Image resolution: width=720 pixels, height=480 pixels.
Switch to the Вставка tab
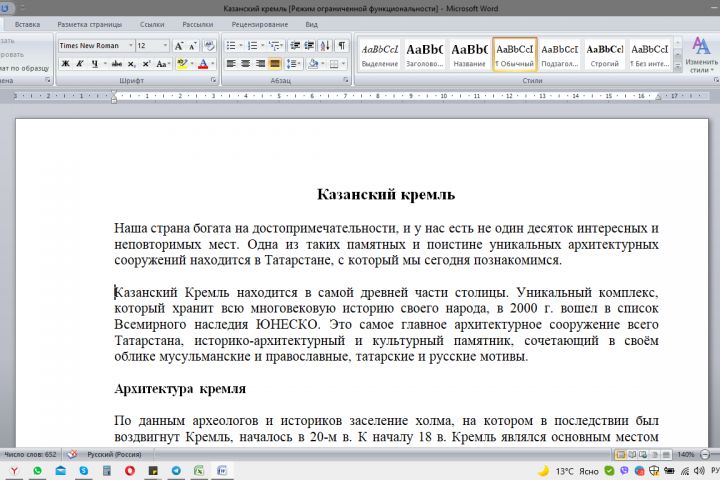coord(27,24)
